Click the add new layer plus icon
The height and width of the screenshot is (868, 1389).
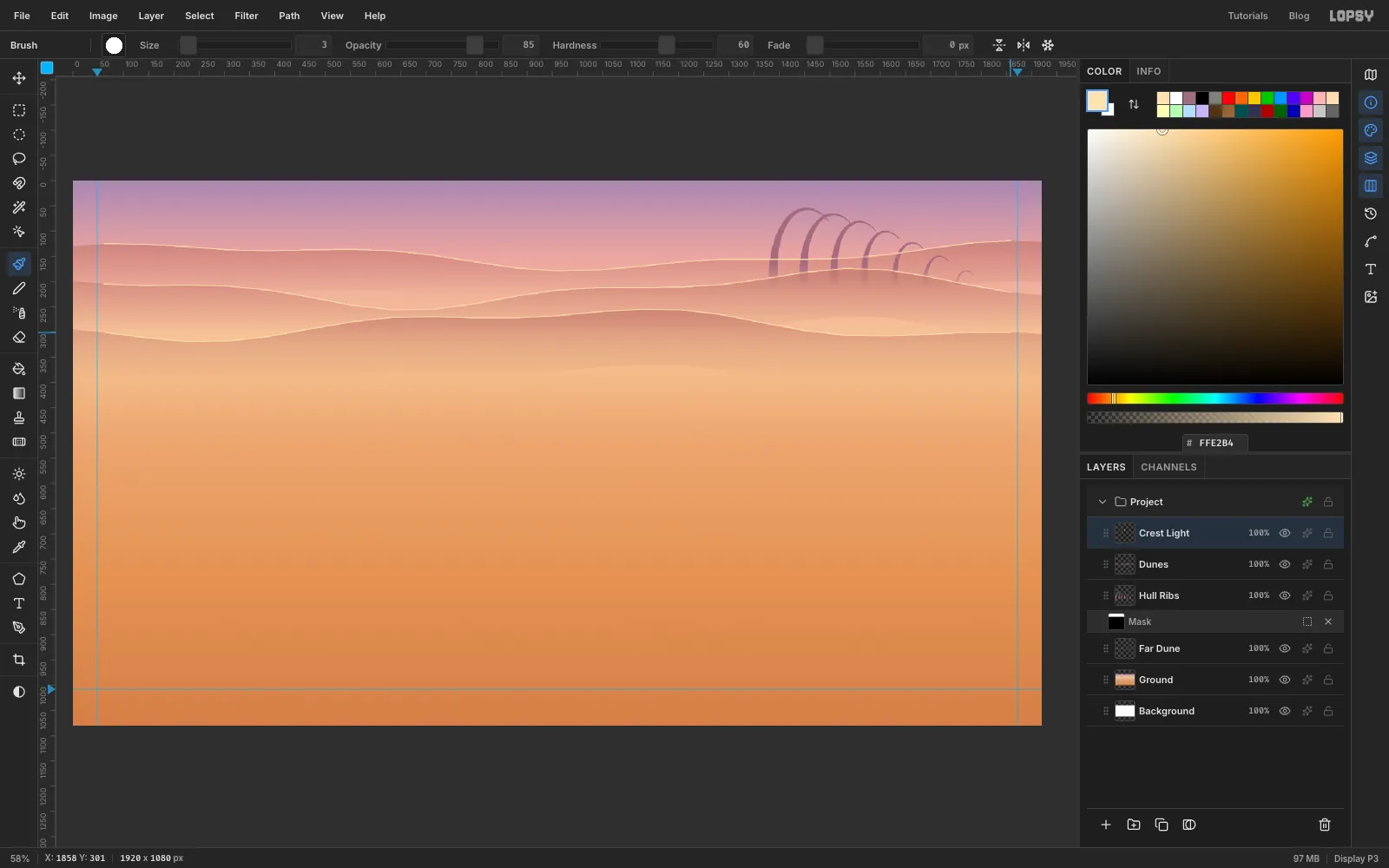(x=1106, y=825)
